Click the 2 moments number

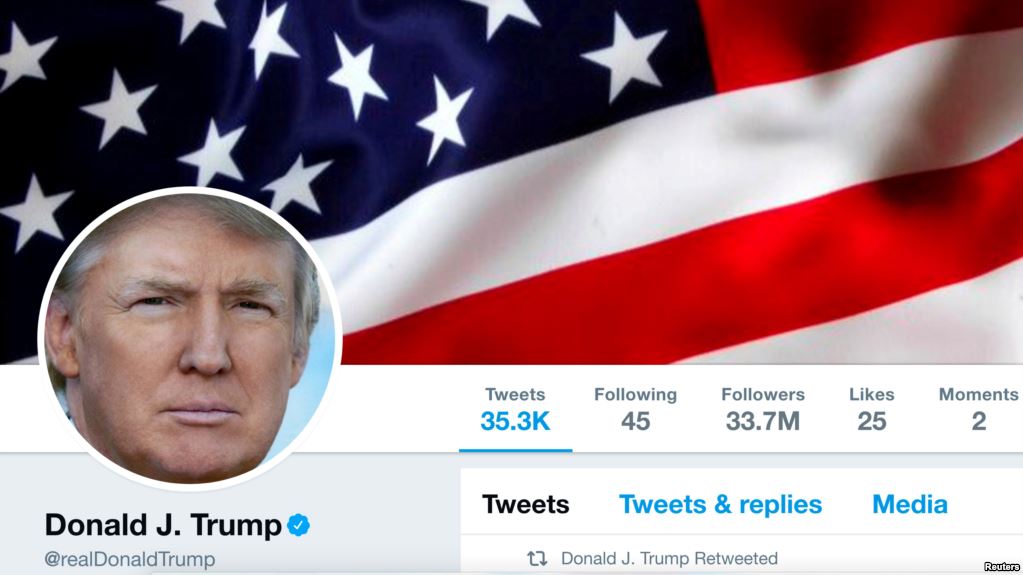[979, 422]
